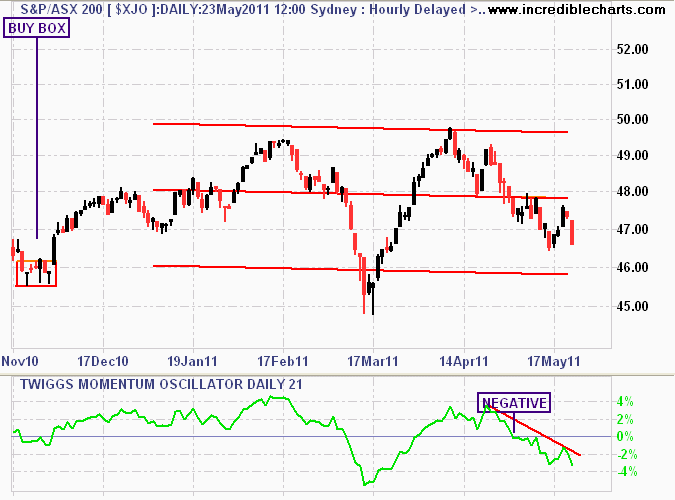The width and height of the screenshot is (675, 500).
Task: Select the 17Dec10 date axis label
Action: click(x=103, y=361)
